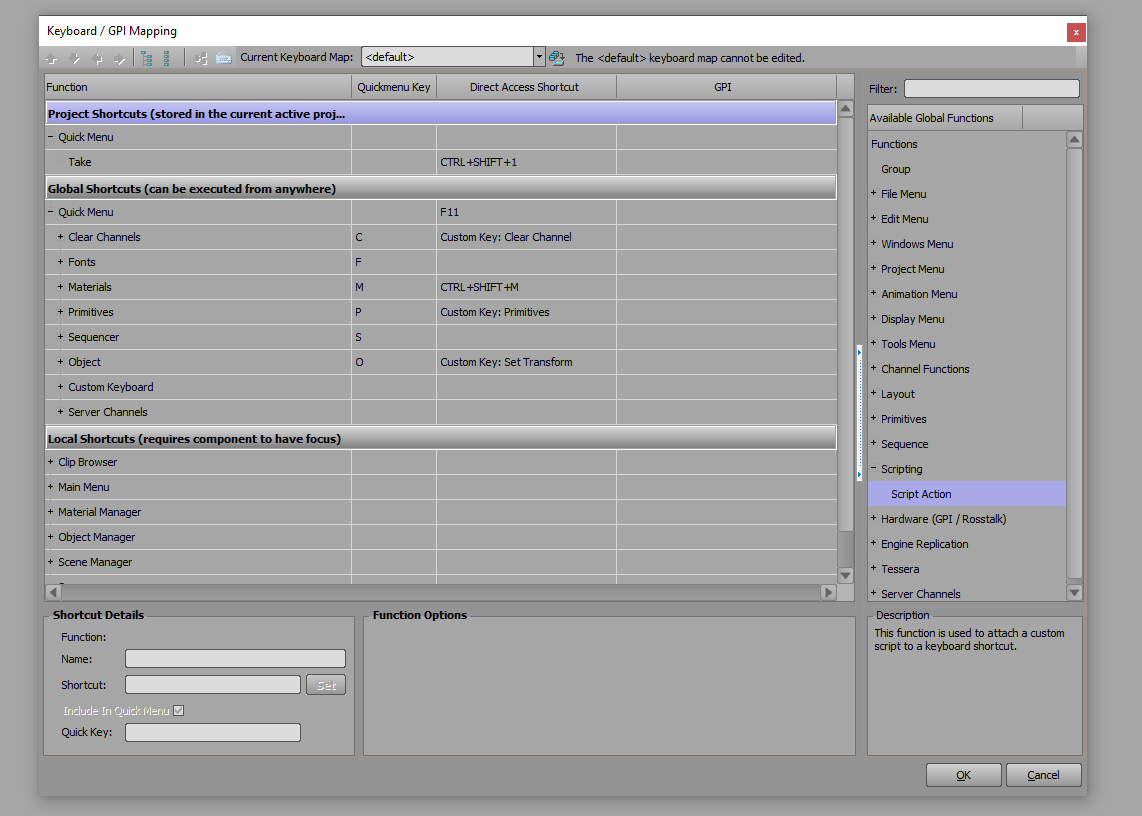Toggle the Include In Quick Menu checkbox
This screenshot has width=1142, height=816.
pyautogui.click(x=178, y=710)
